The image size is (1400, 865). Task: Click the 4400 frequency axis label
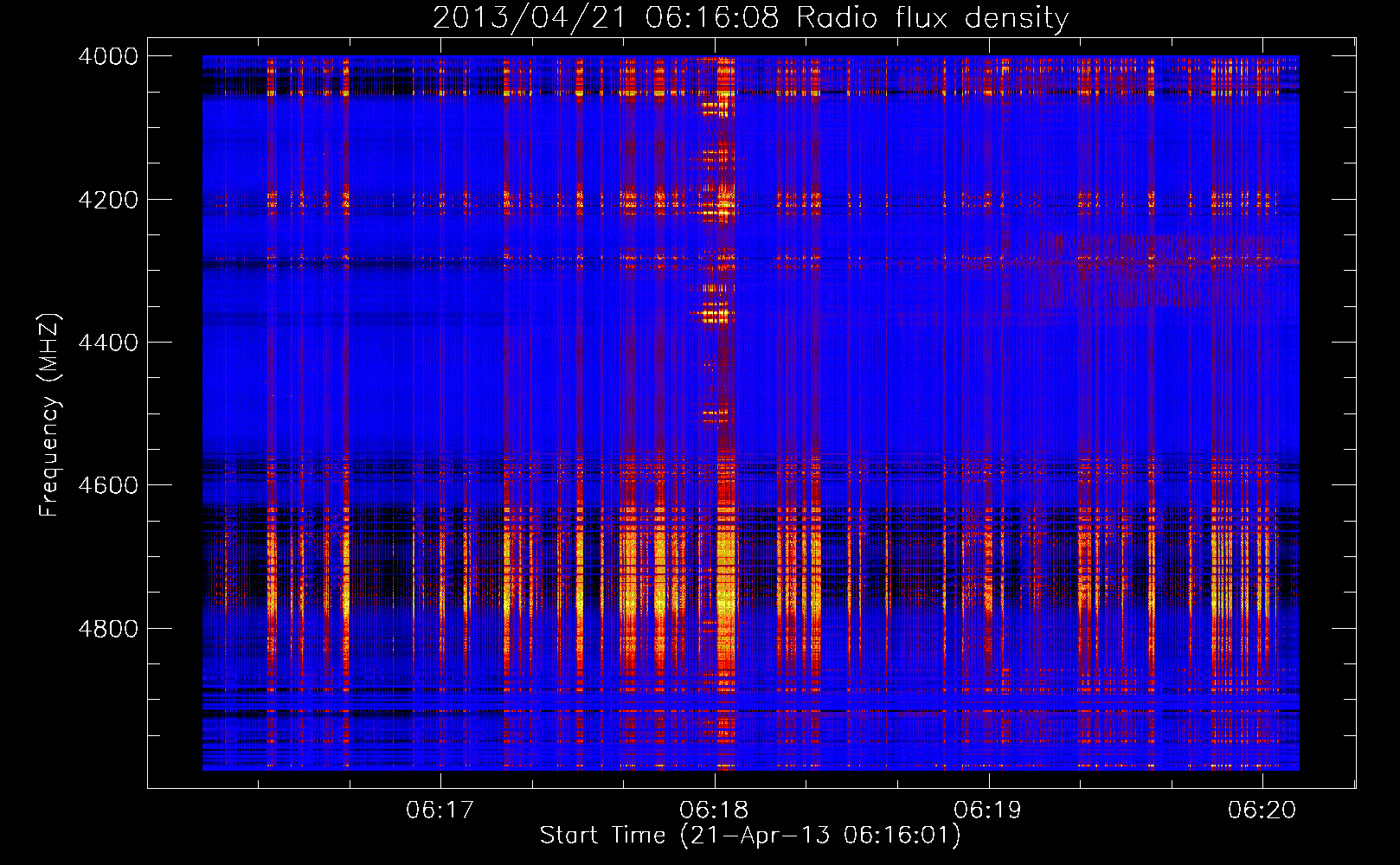point(108,343)
